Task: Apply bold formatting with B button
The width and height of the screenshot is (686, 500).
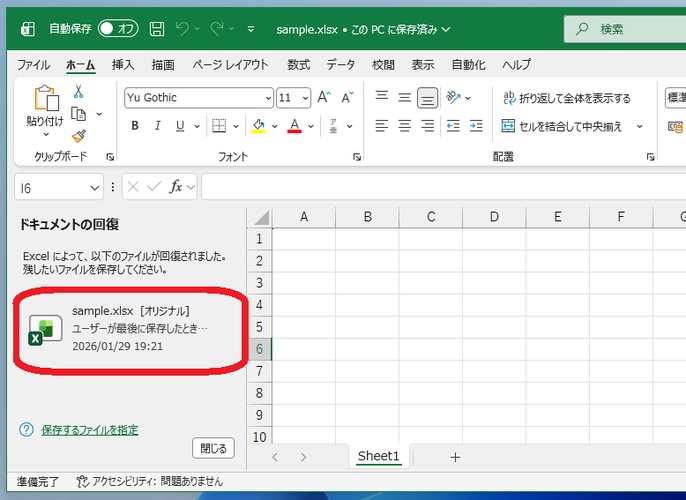Action: (x=135, y=126)
